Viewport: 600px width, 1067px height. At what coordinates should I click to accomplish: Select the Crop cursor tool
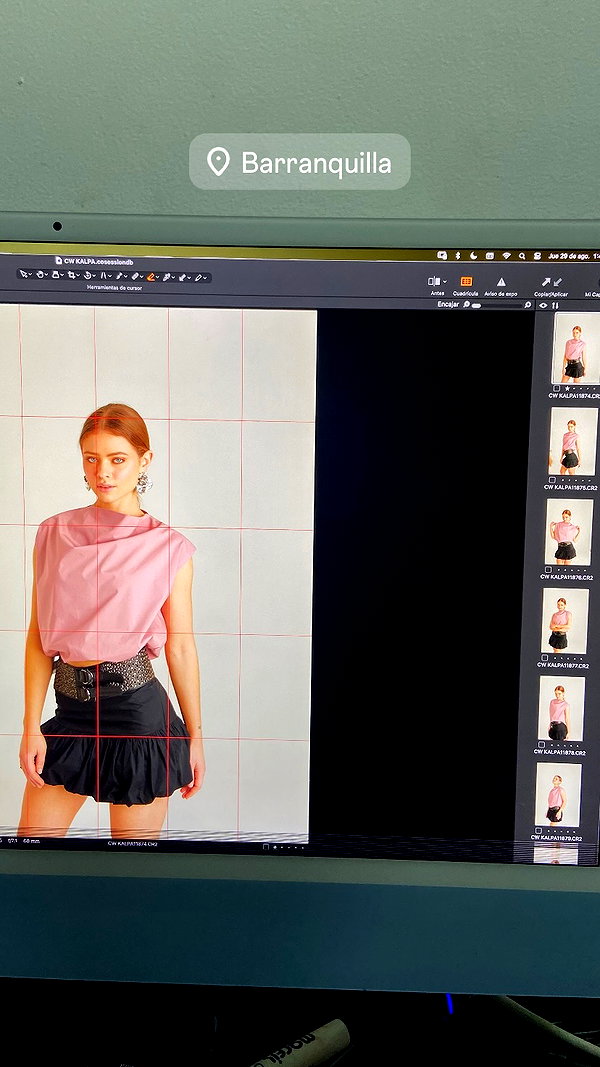[71, 274]
